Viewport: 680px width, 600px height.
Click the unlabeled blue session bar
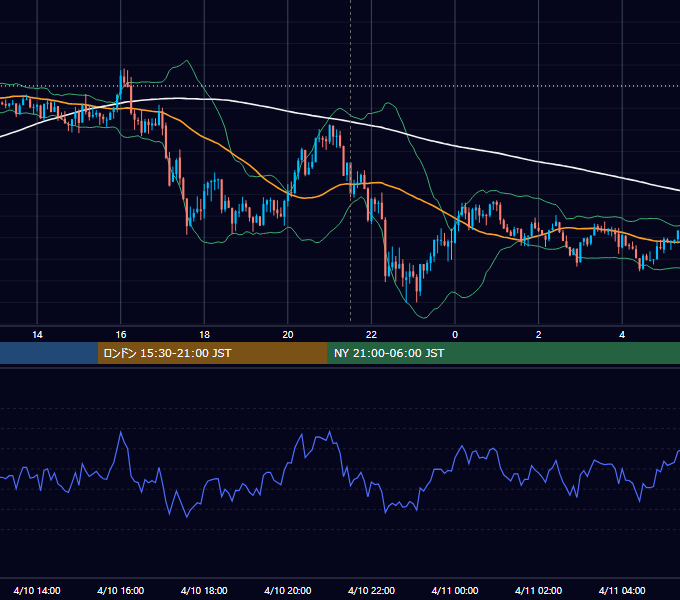[49, 353]
